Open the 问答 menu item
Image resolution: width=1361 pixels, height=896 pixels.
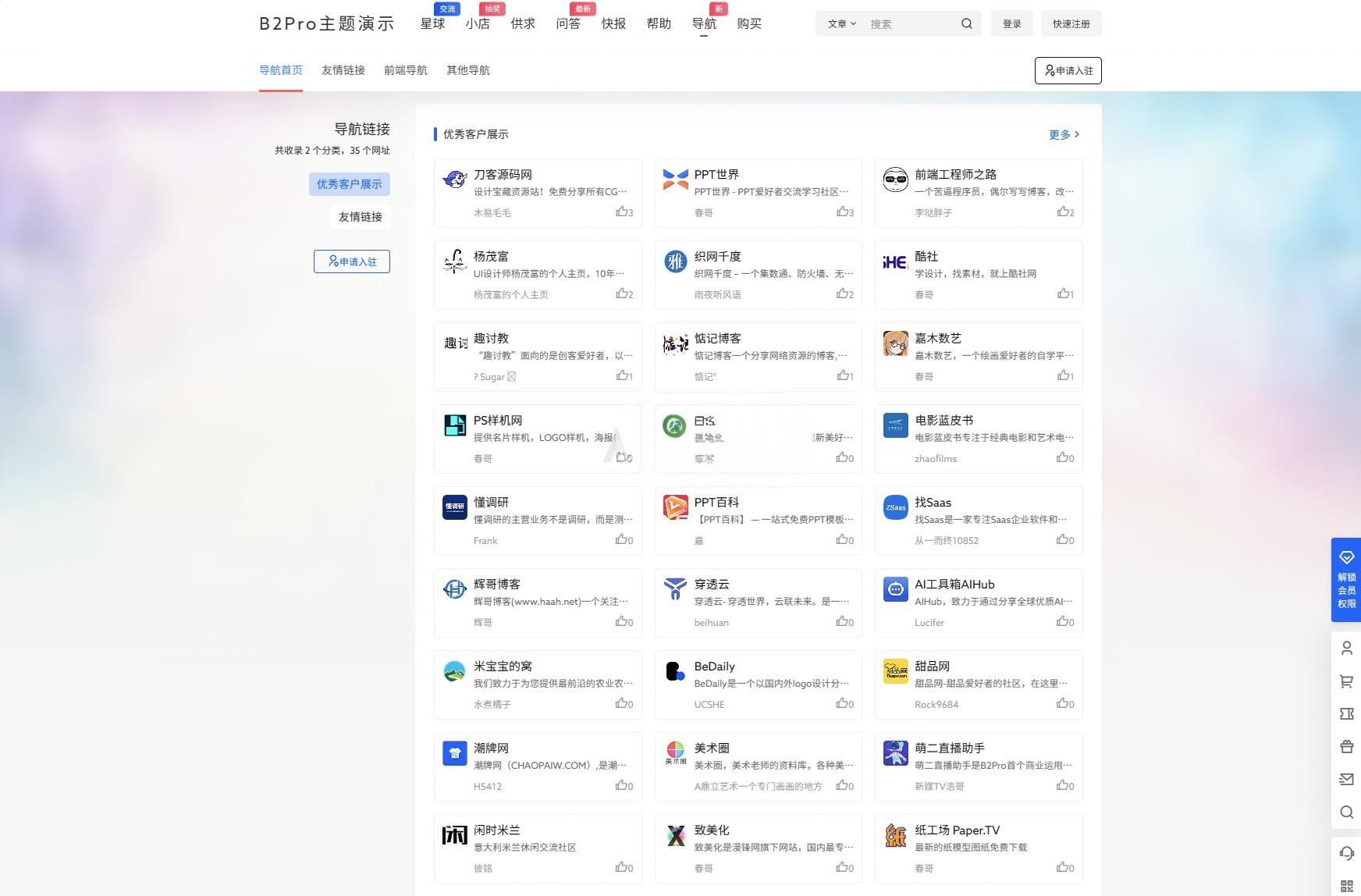coord(568,24)
